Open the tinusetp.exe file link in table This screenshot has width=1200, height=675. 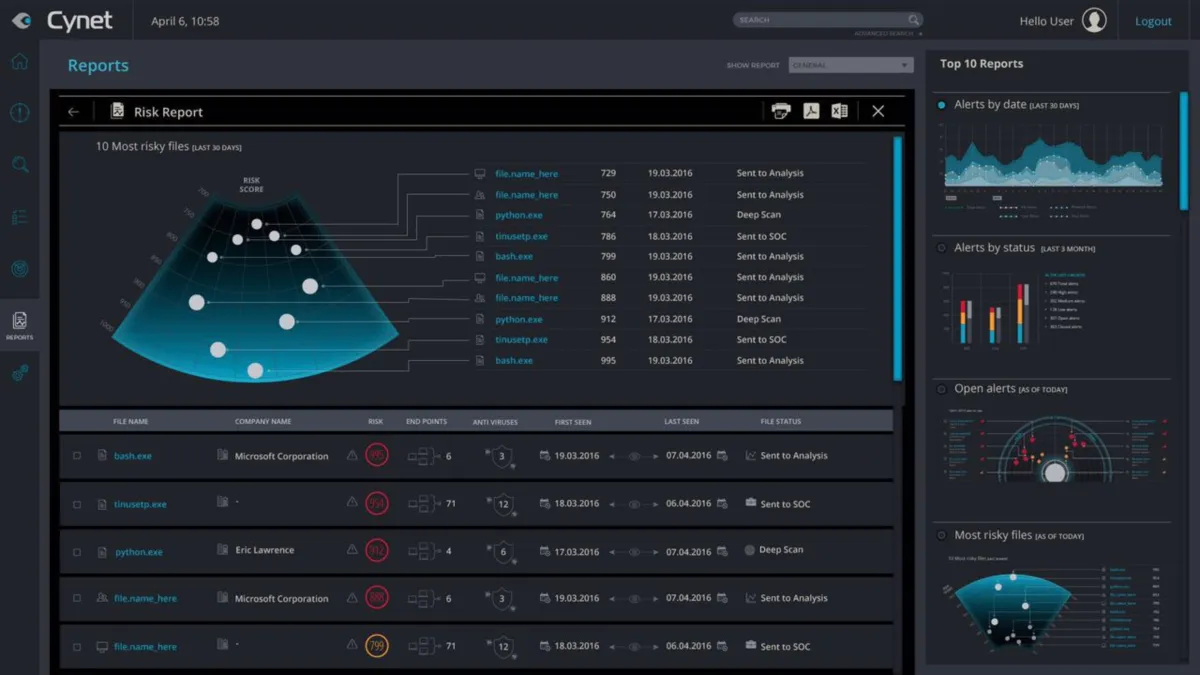[x=140, y=505]
